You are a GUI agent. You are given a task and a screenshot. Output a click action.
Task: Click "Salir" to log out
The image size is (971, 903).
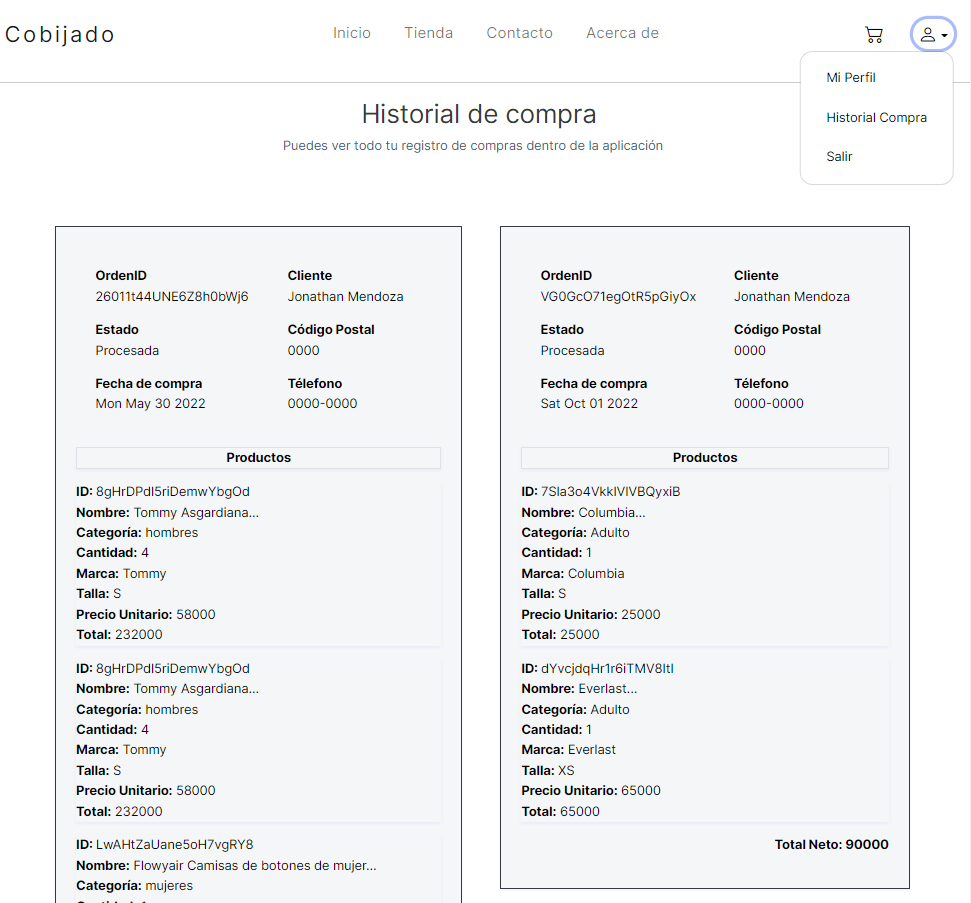click(x=839, y=156)
